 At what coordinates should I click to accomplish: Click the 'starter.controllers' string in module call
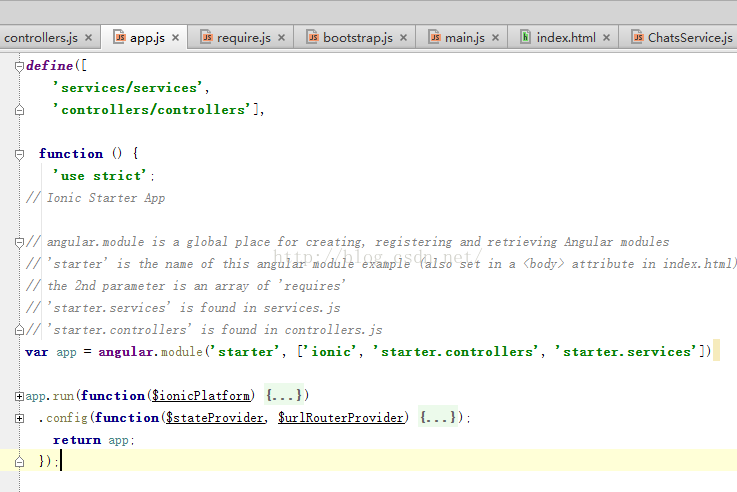455,352
